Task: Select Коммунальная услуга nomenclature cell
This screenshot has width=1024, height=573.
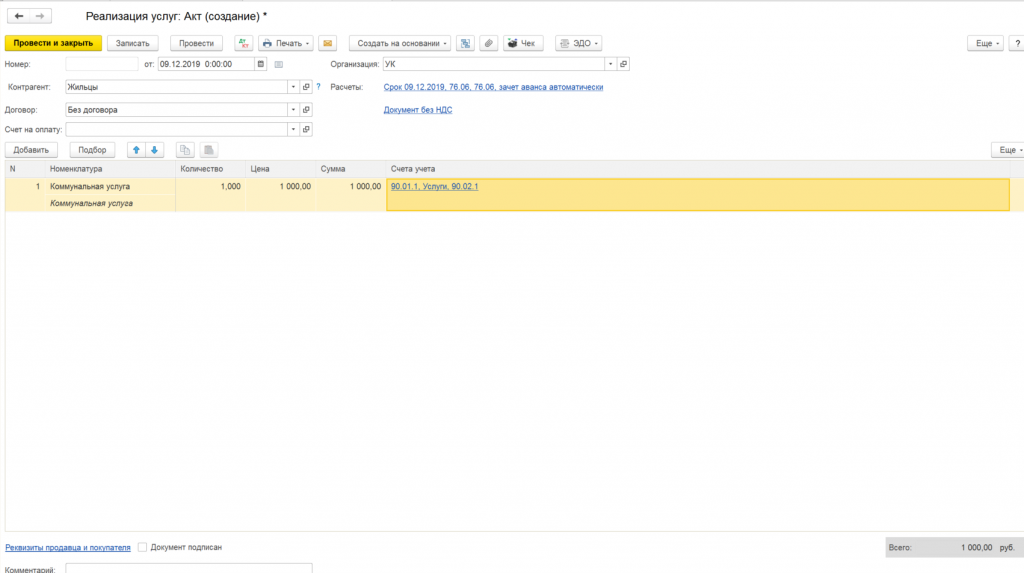Action: pos(110,186)
